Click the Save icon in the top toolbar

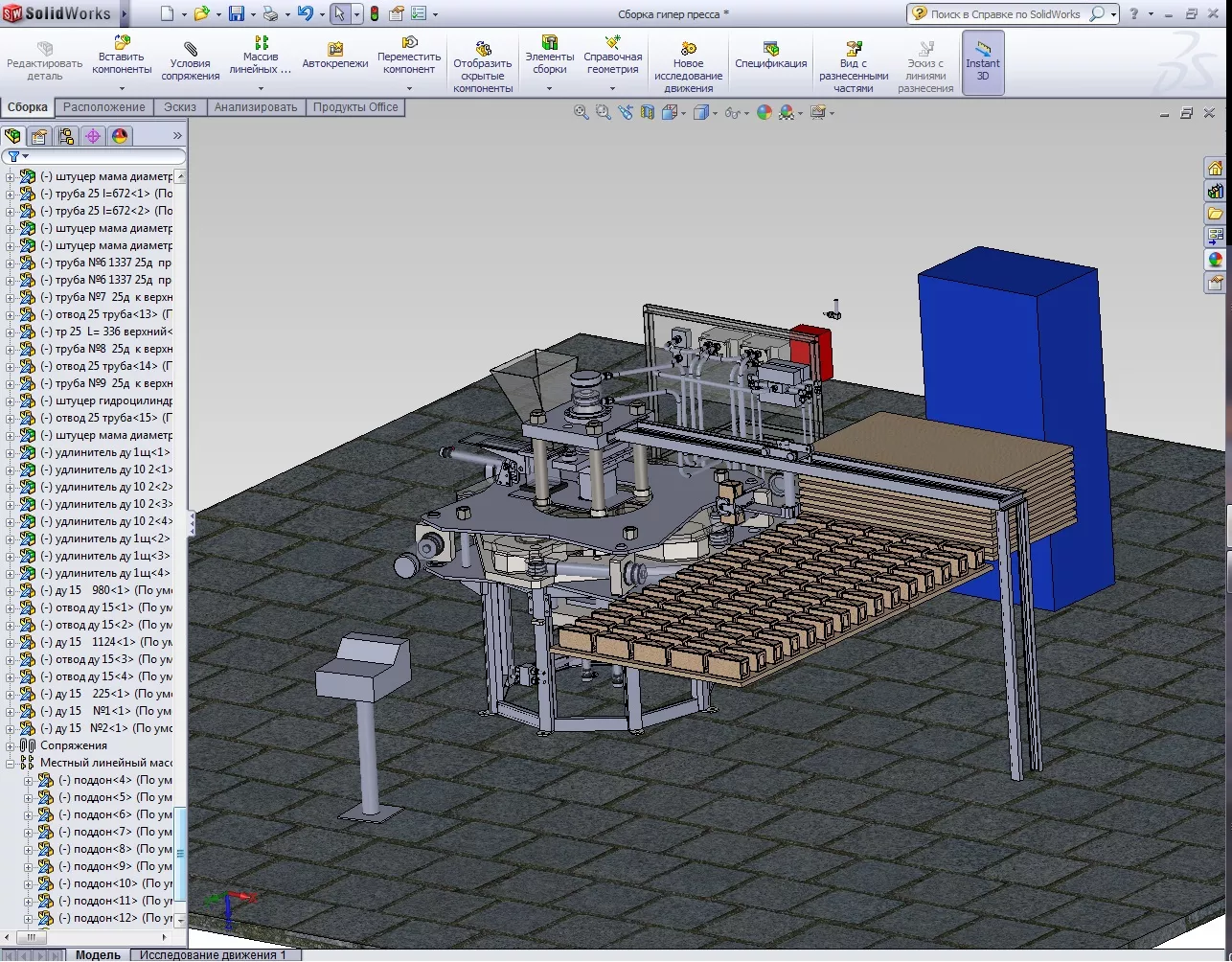(x=237, y=14)
